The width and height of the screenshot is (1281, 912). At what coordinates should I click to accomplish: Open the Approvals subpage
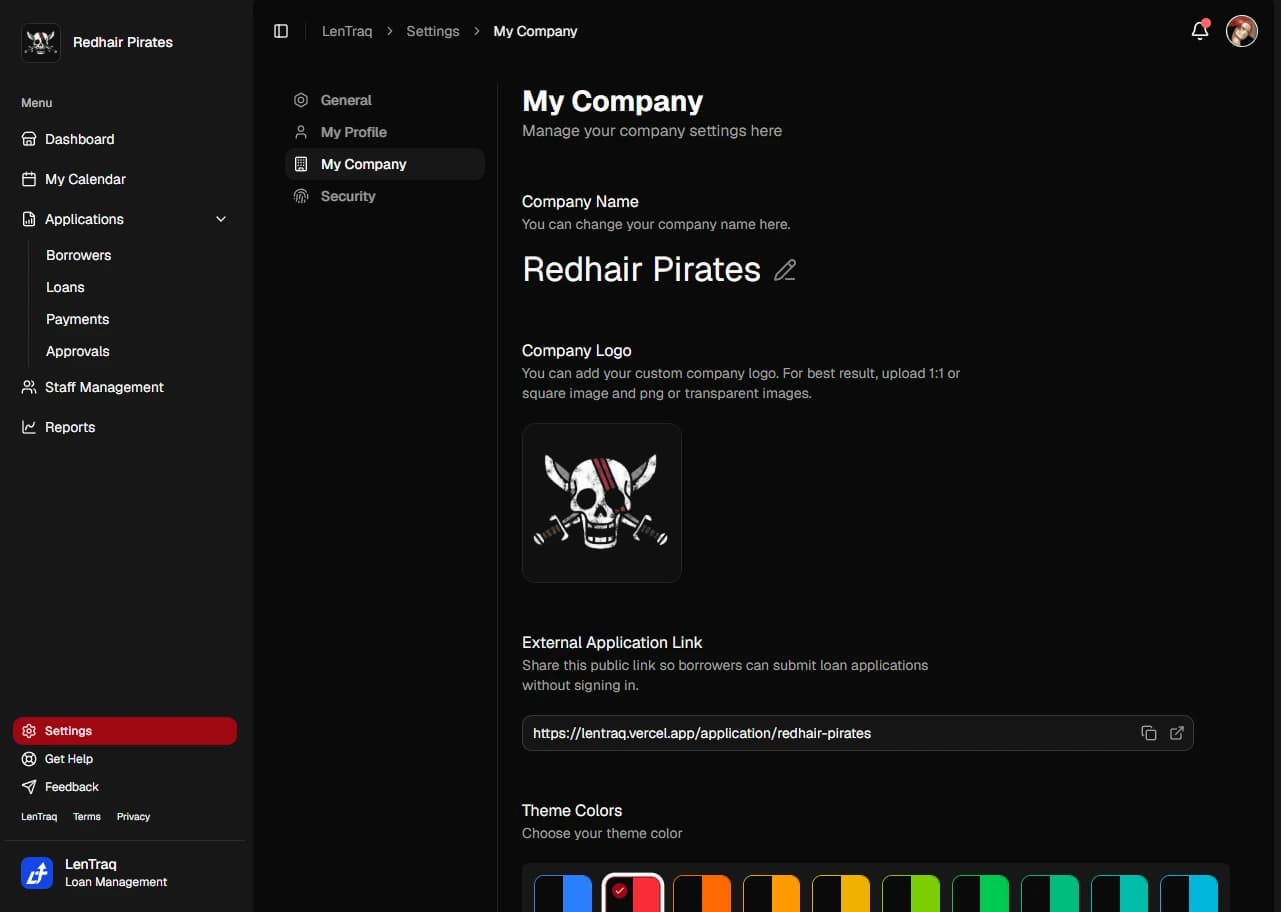[x=77, y=351]
